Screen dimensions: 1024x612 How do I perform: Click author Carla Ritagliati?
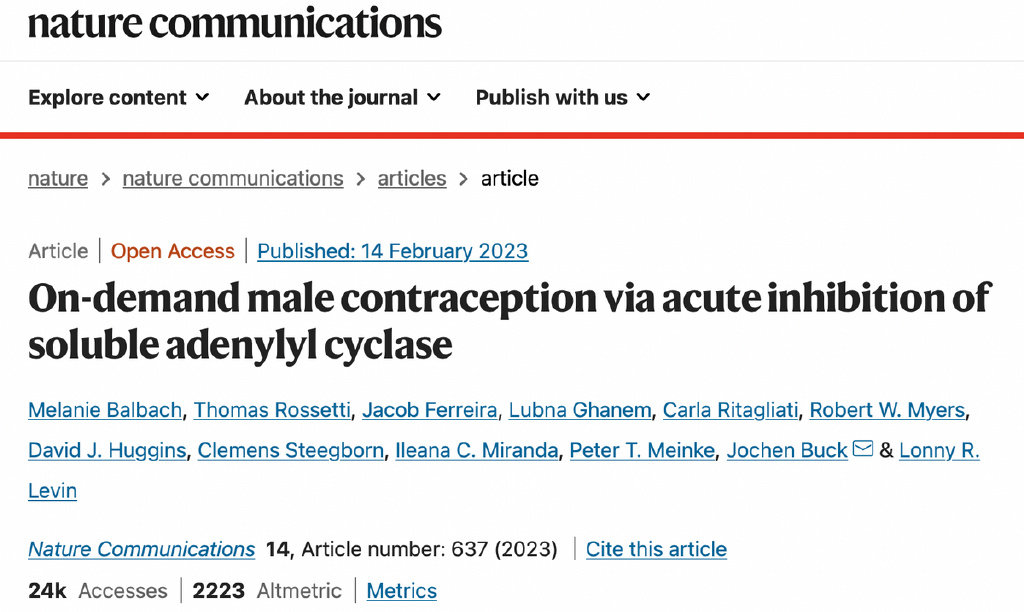(730, 410)
